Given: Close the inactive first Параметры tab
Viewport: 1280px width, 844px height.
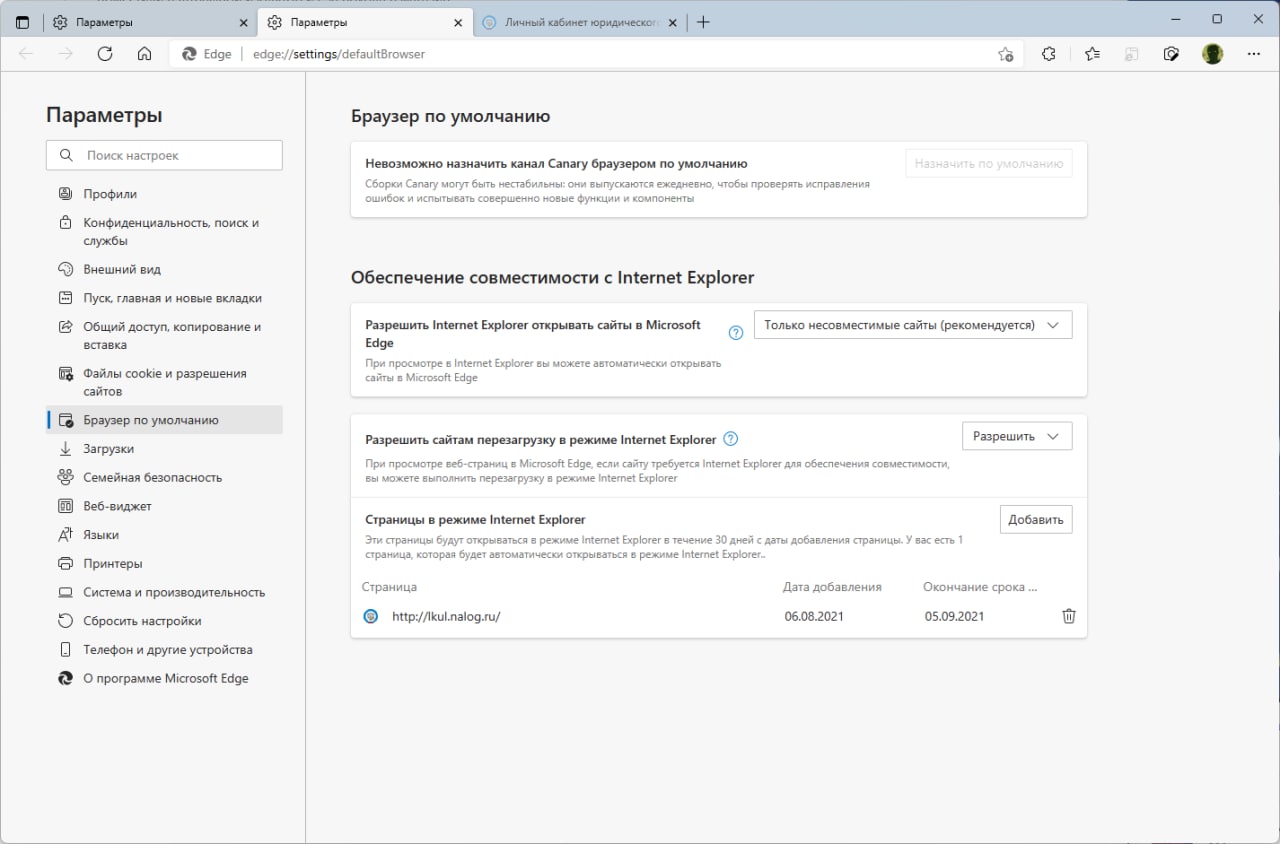Looking at the screenshot, I should click(243, 22).
